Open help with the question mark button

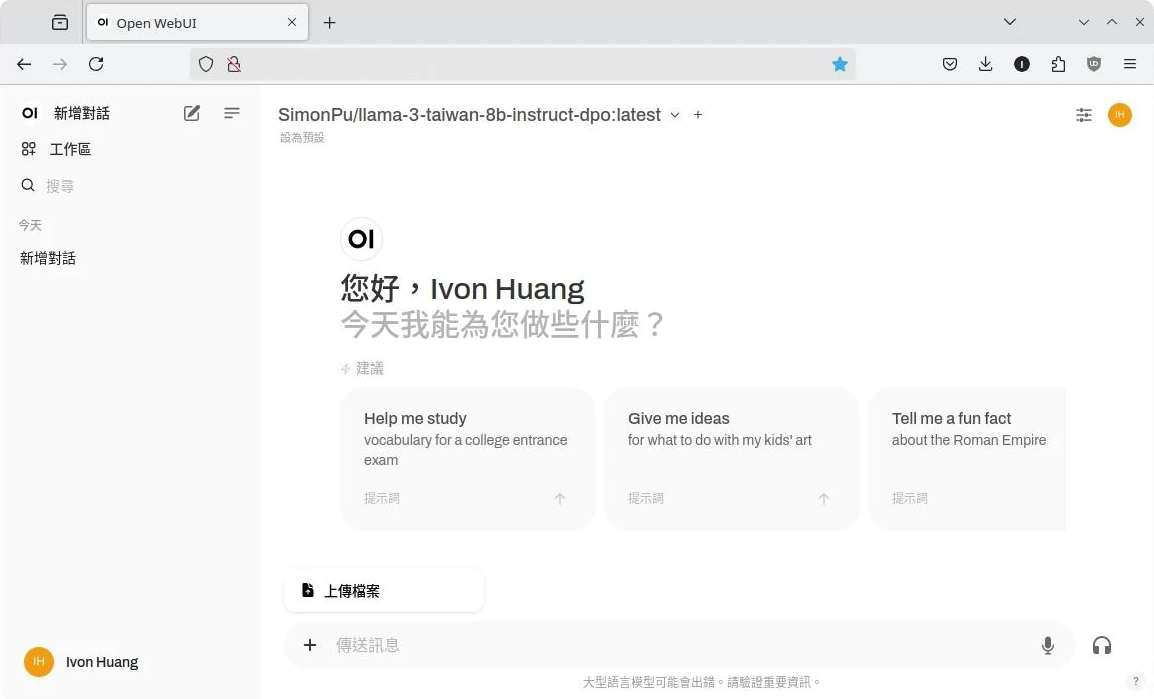pos(1136,681)
